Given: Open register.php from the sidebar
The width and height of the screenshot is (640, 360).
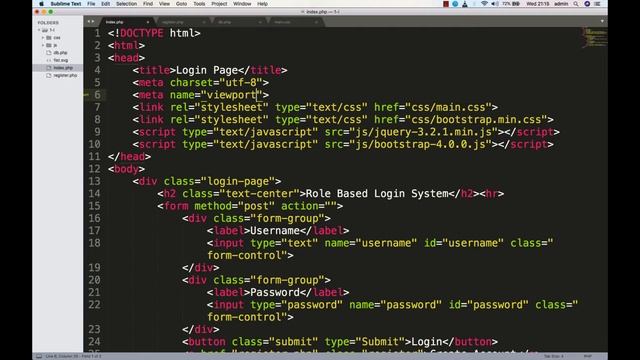Looking at the screenshot, I should 65,76.
